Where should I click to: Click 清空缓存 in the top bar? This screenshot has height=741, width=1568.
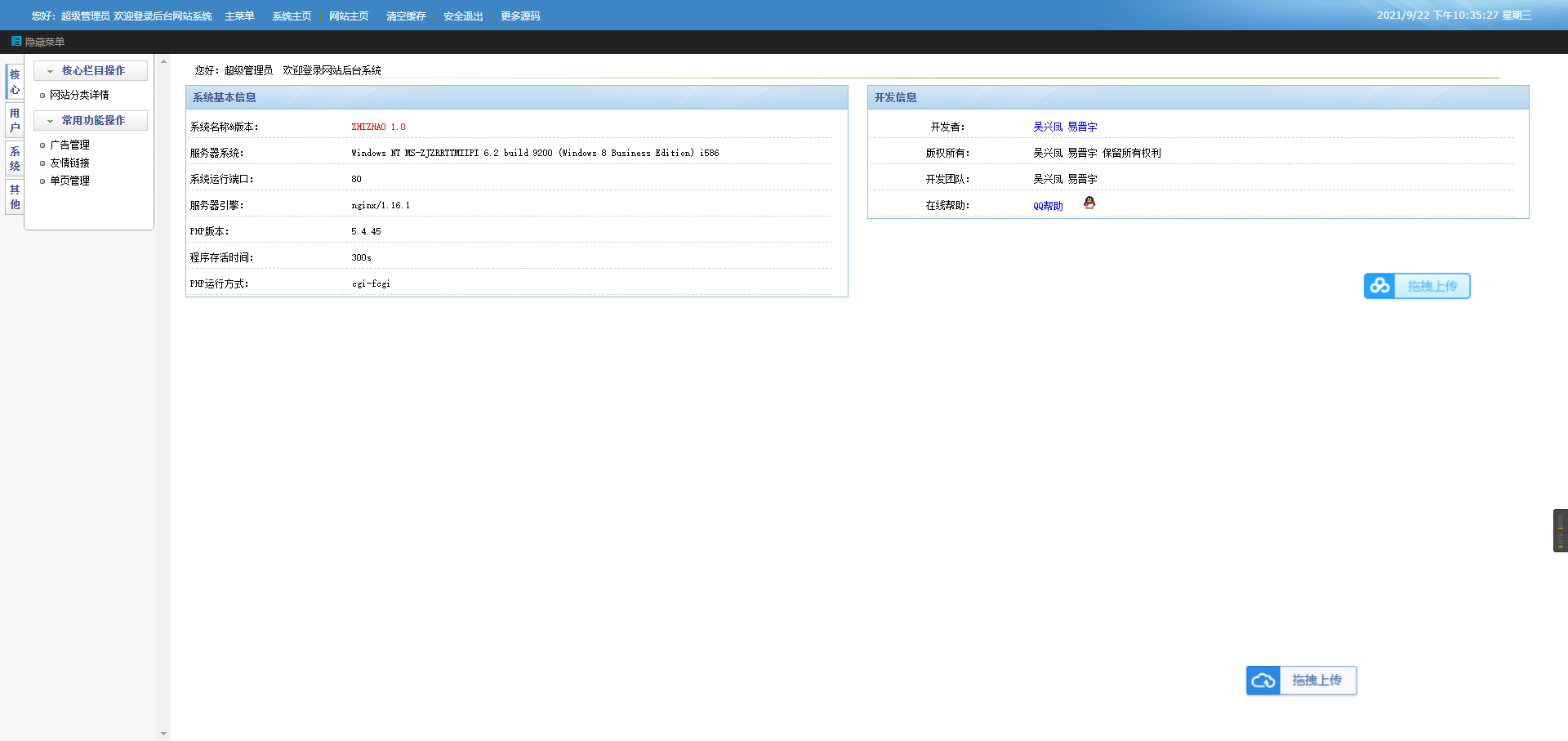[406, 16]
